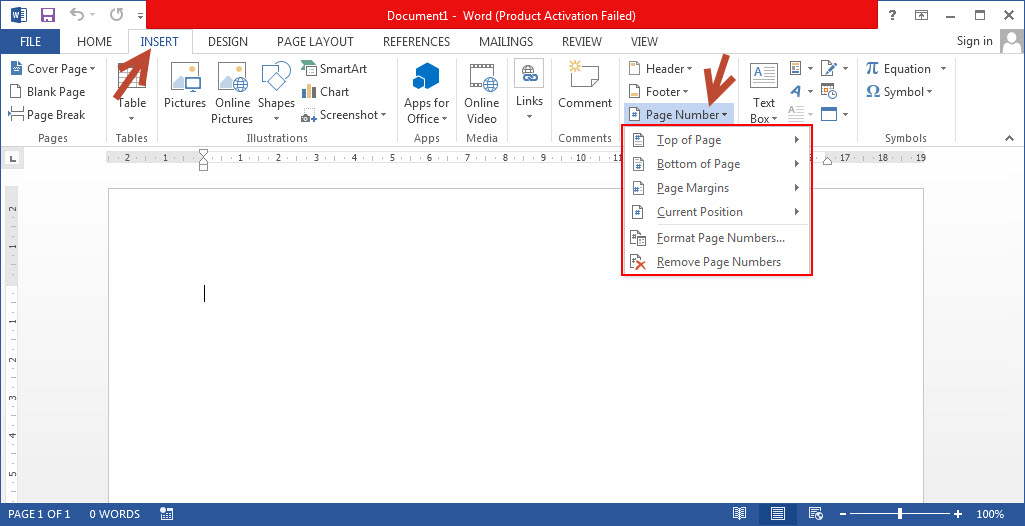Insert a SmartArt graphic

[x=334, y=69]
